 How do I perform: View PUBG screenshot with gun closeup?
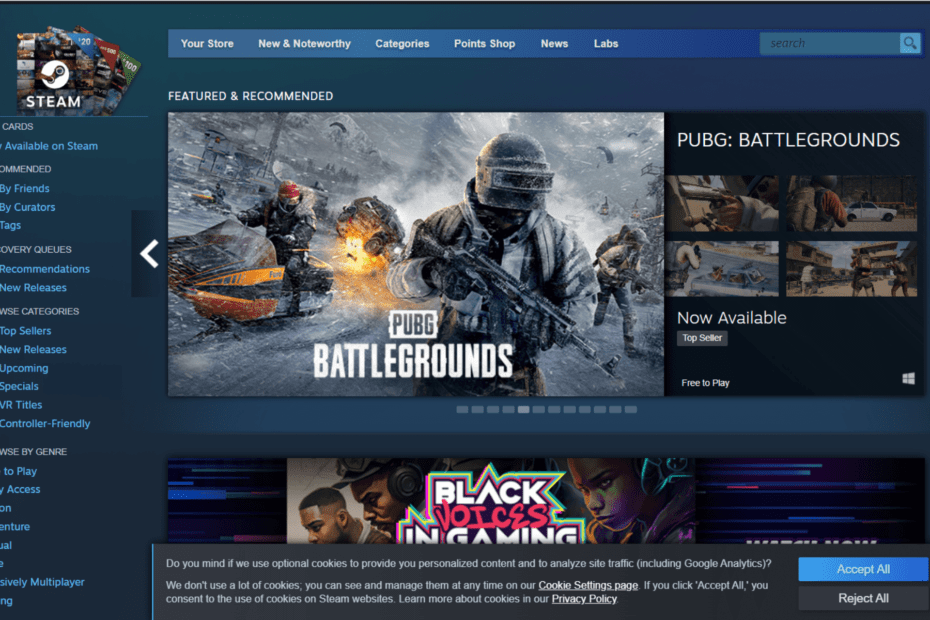[722, 204]
